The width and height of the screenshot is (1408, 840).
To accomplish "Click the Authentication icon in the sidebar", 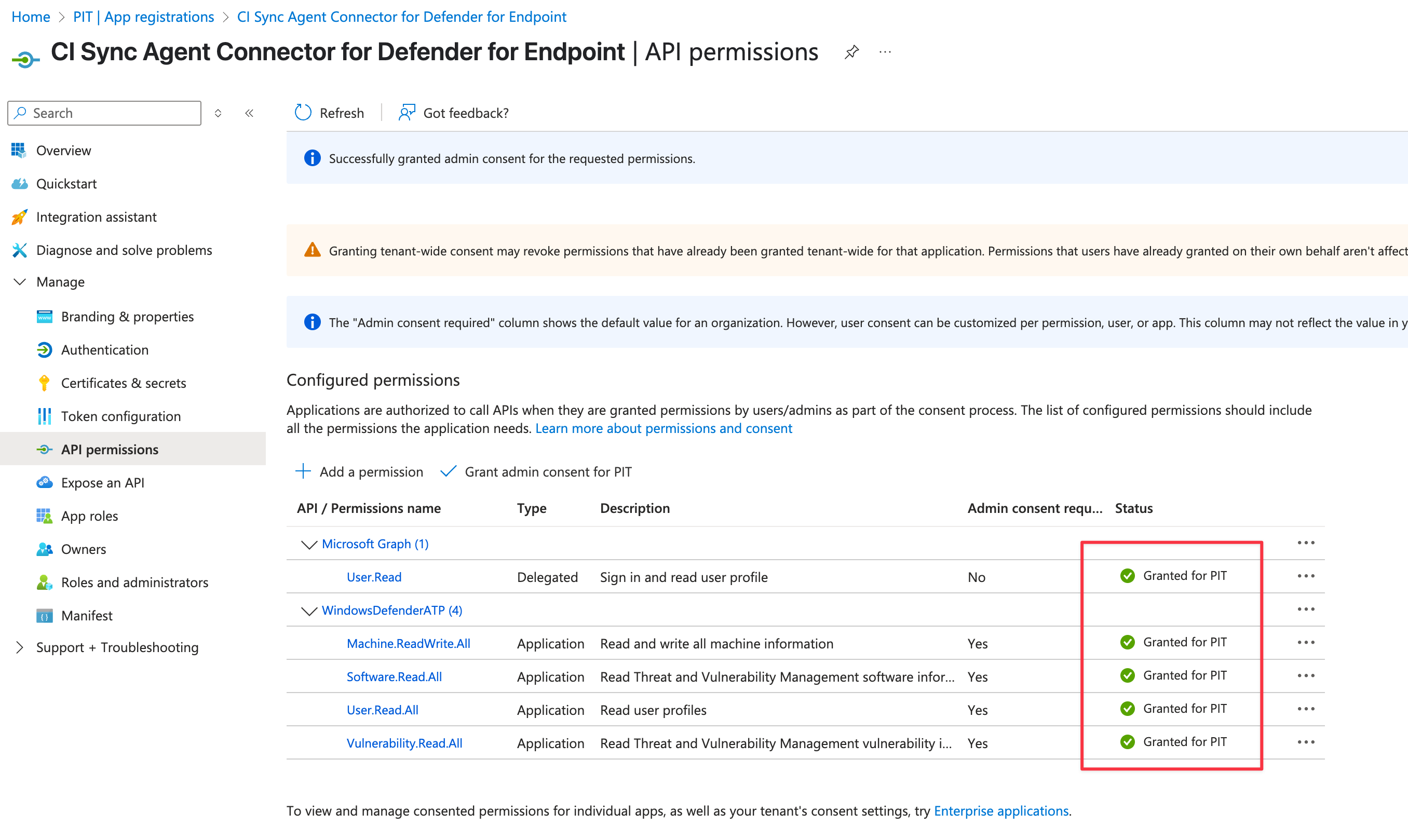I will (44, 350).
